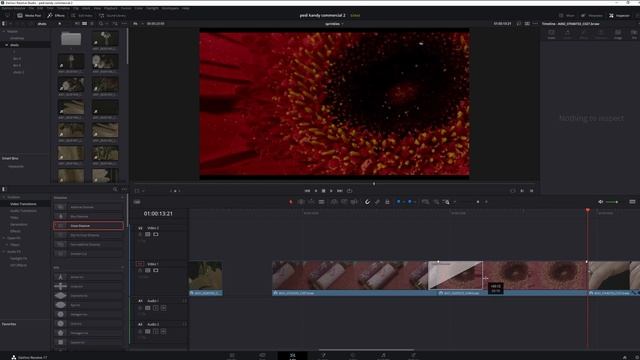Click the timeline playhead marker

click(588, 211)
